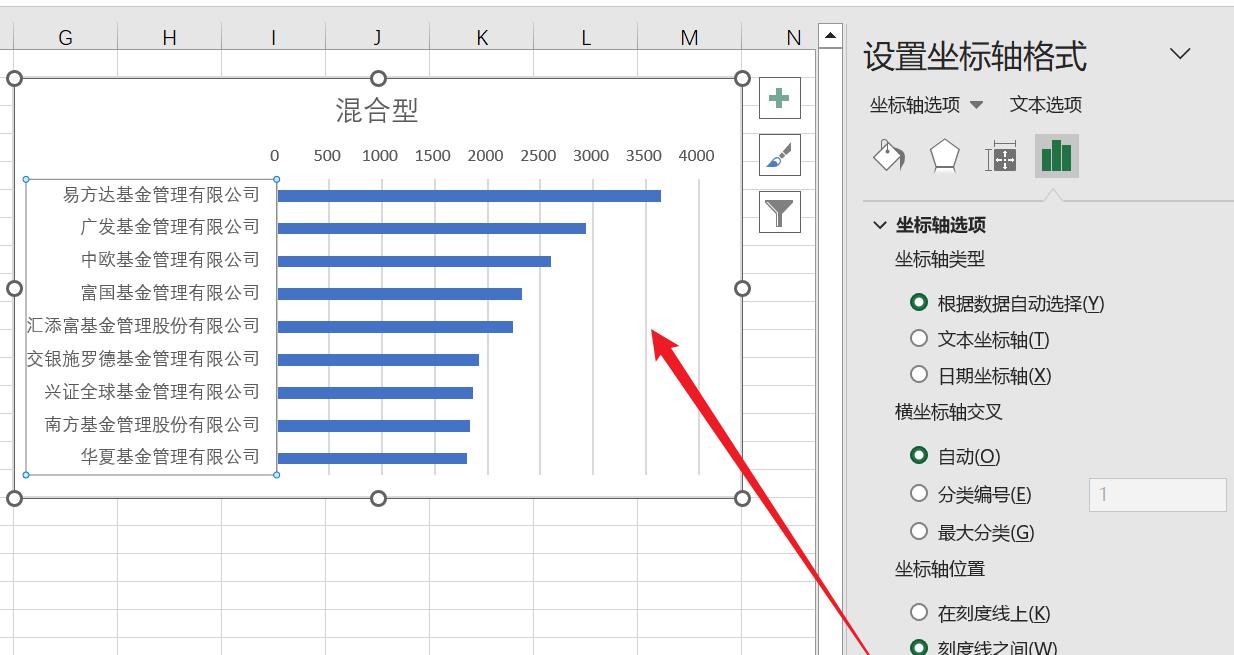Select the bar for 广发基金管理有限公司

coord(432,228)
